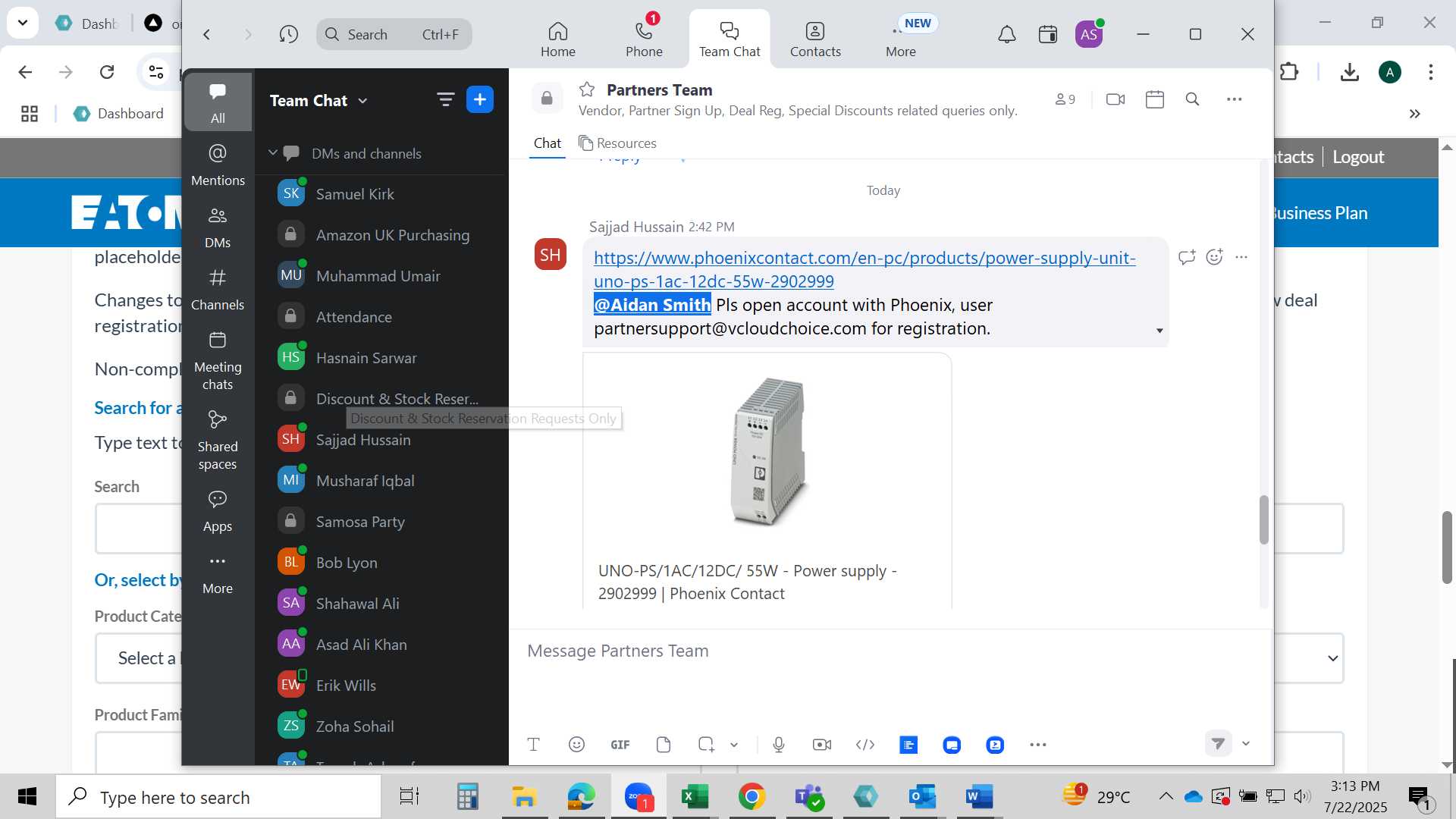Screen dimensions: 1456x819
Task: Insert a GIF into the message
Action: 620,745
